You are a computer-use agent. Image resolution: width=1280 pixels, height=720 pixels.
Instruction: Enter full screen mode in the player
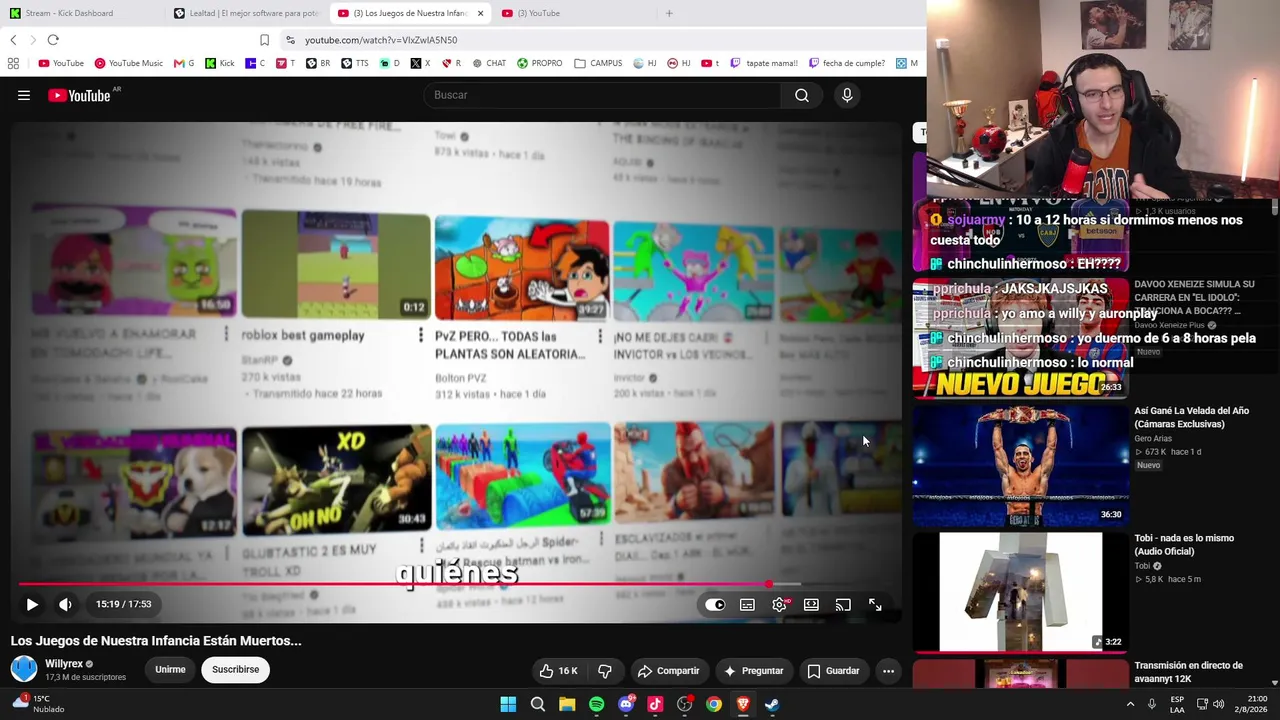tap(875, 605)
